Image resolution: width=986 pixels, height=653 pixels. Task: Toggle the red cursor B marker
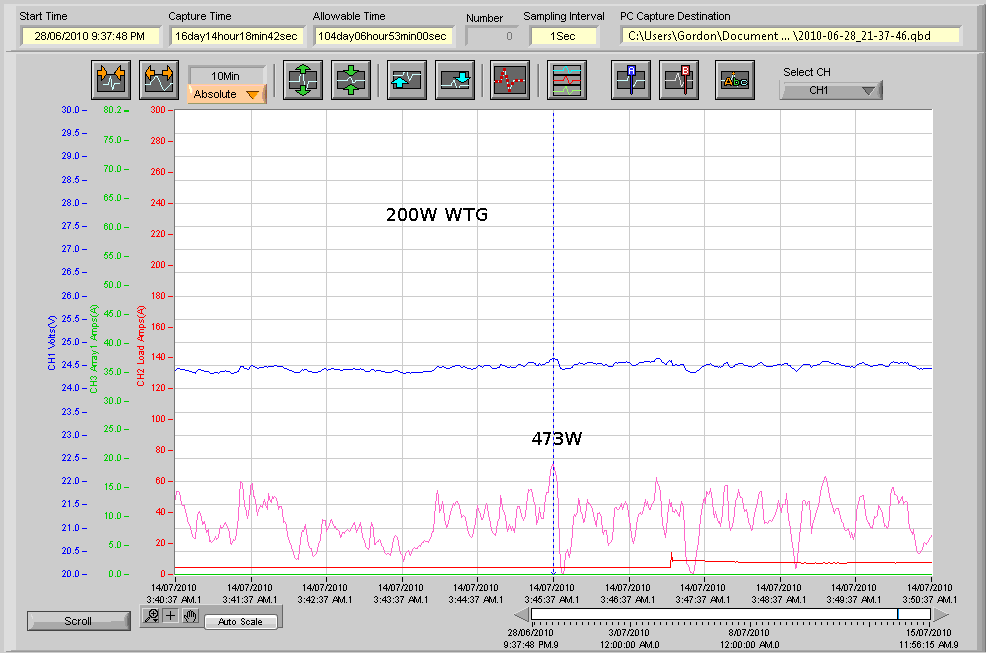[x=679, y=81]
